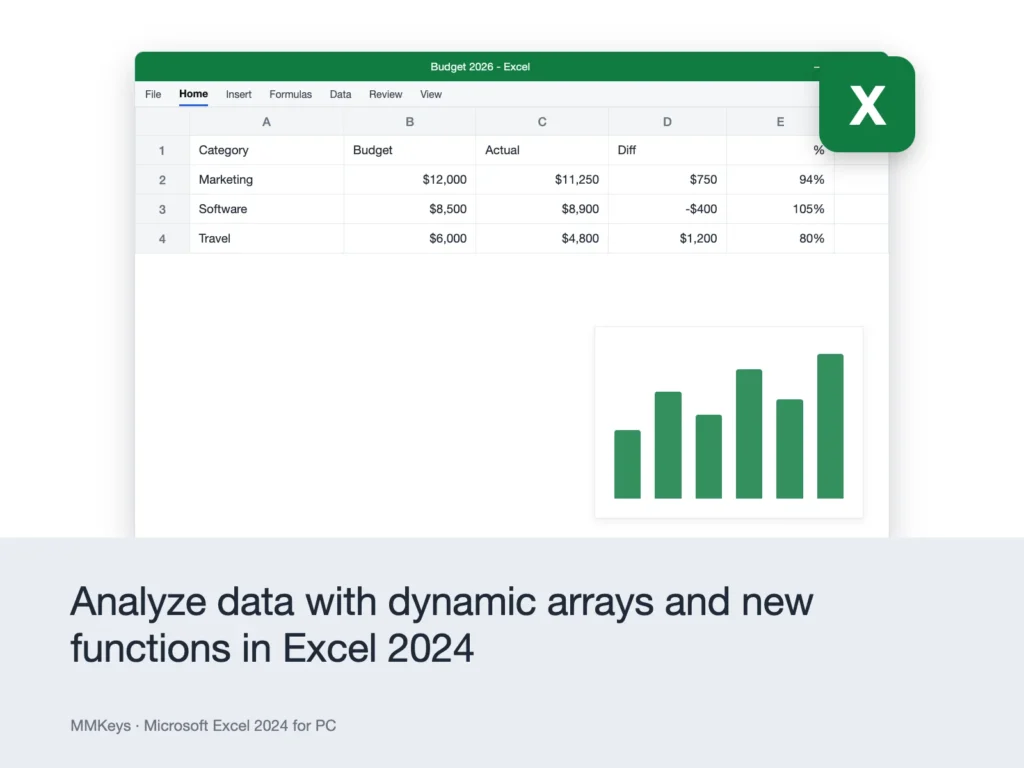Select the Travel cell
Screen dimensions: 1024x768
coord(266,238)
